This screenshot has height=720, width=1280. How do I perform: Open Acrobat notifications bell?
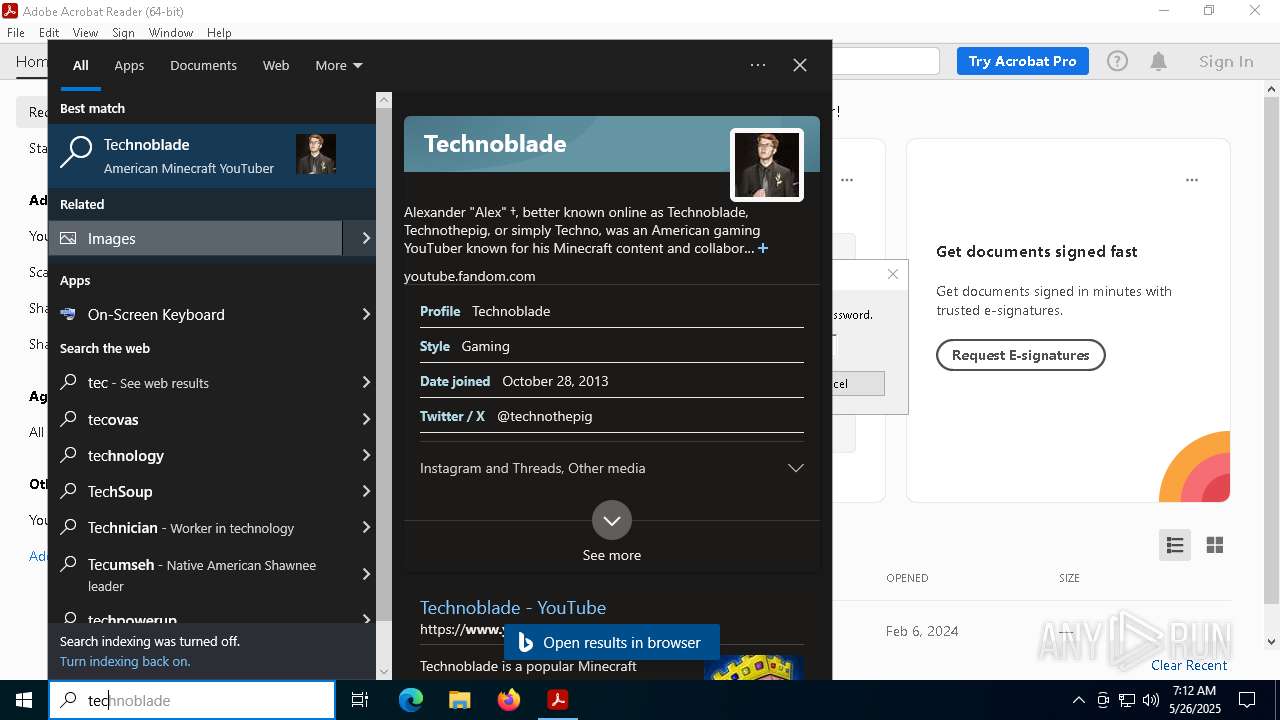pos(1159,62)
